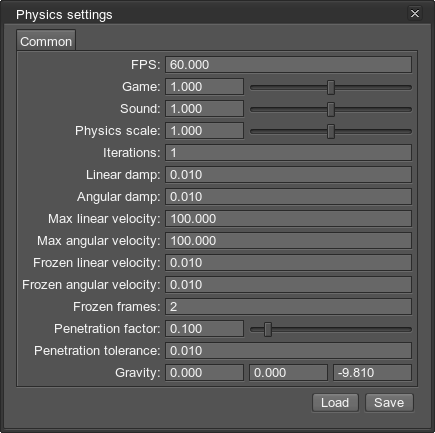Click the Iterations input field

(x=288, y=153)
